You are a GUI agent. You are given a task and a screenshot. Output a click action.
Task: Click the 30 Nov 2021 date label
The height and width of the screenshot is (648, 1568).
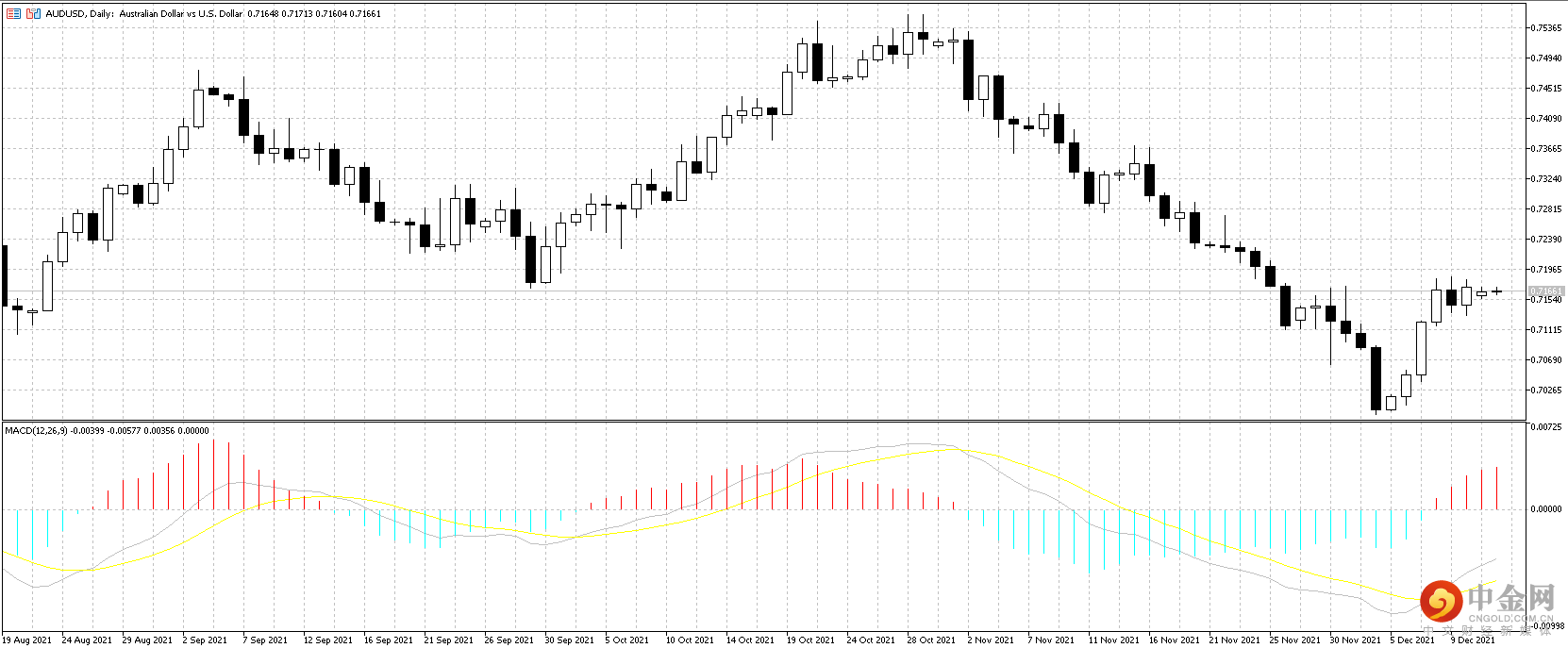tap(1355, 640)
